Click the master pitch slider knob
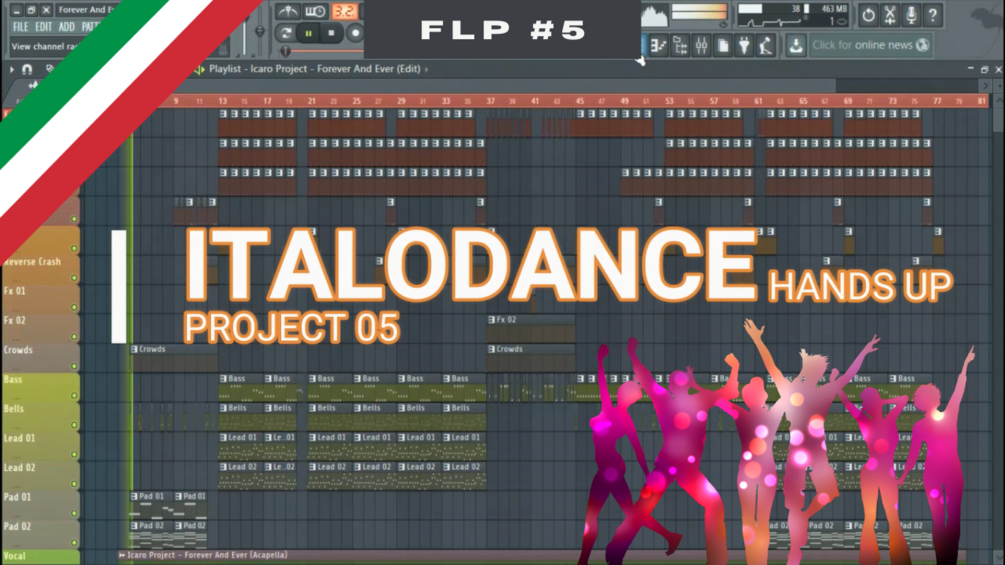1005x565 pixels. click(x=260, y=31)
